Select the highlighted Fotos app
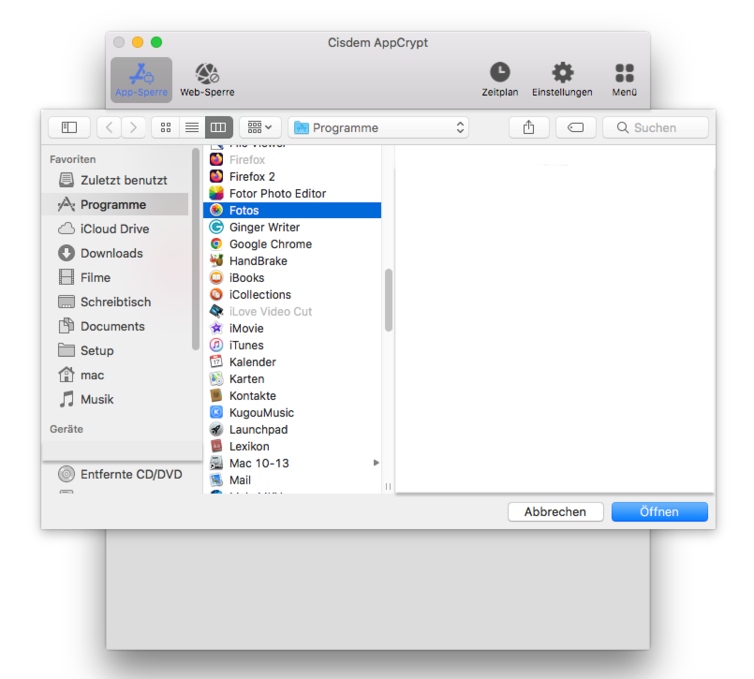Image resolution: width=754 pixels, height=679 pixels. point(292,210)
